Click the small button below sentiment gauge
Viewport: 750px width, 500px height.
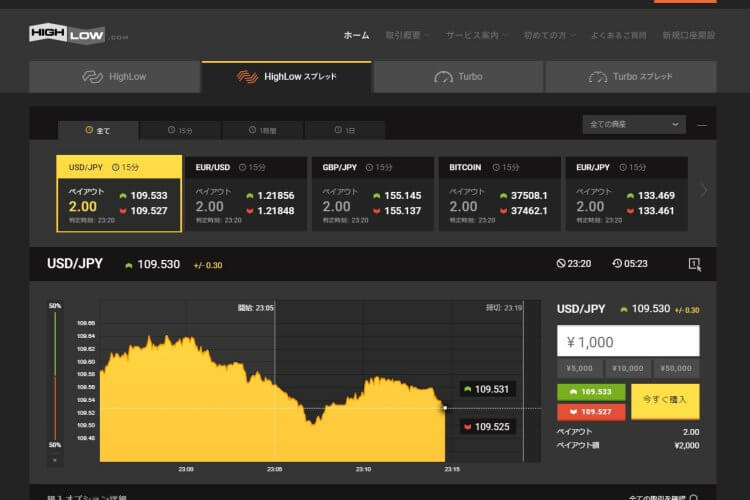55,460
